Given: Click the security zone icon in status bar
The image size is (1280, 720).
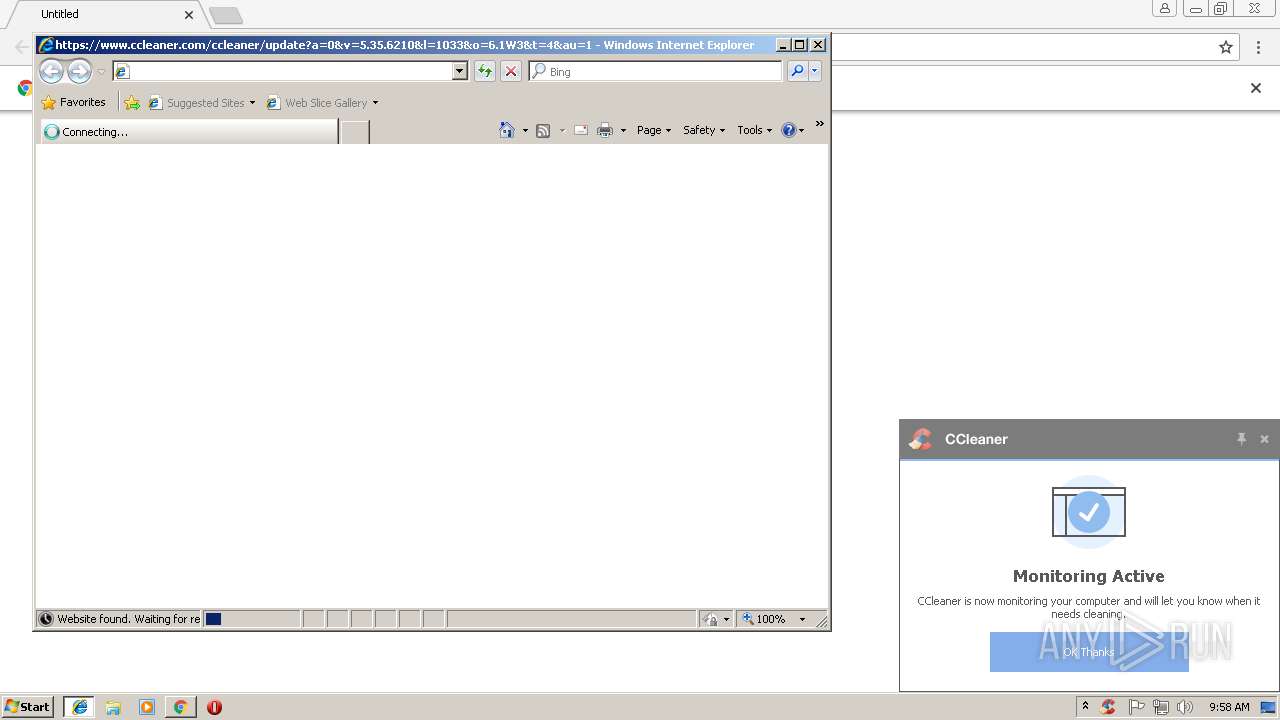Looking at the screenshot, I should (x=709, y=619).
